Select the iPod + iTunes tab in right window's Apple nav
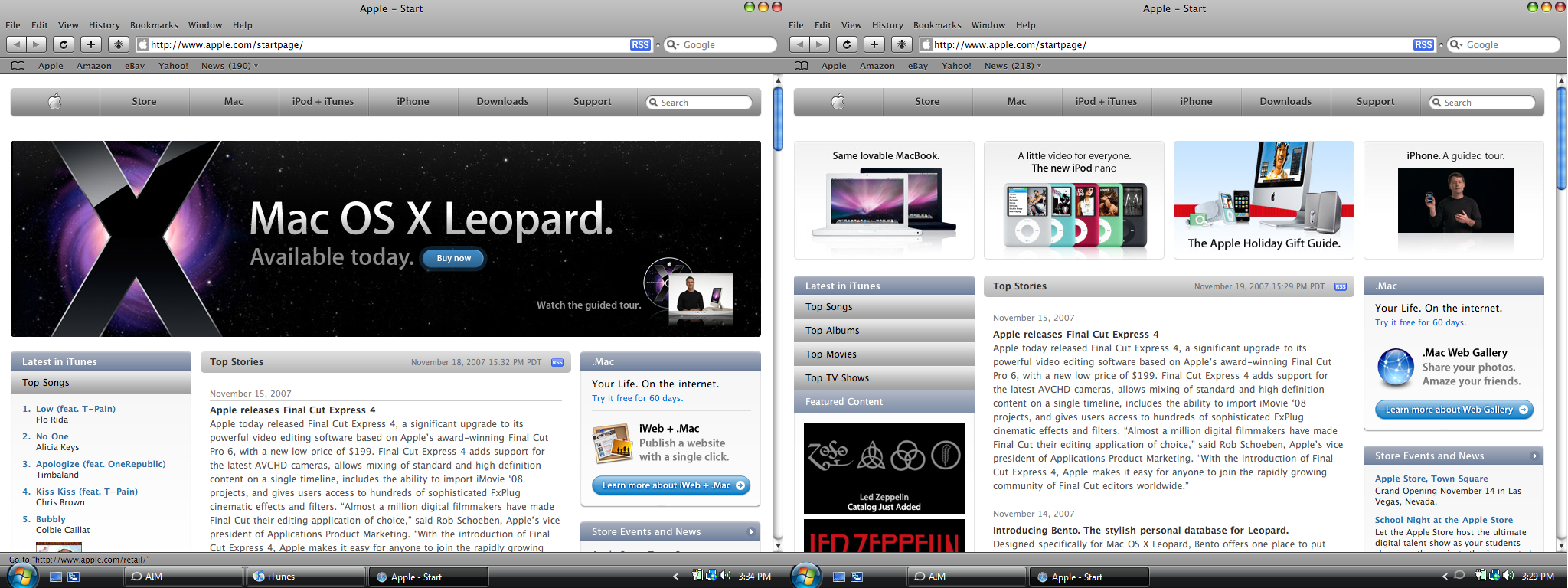1568x588 pixels. coord(1106,101)
